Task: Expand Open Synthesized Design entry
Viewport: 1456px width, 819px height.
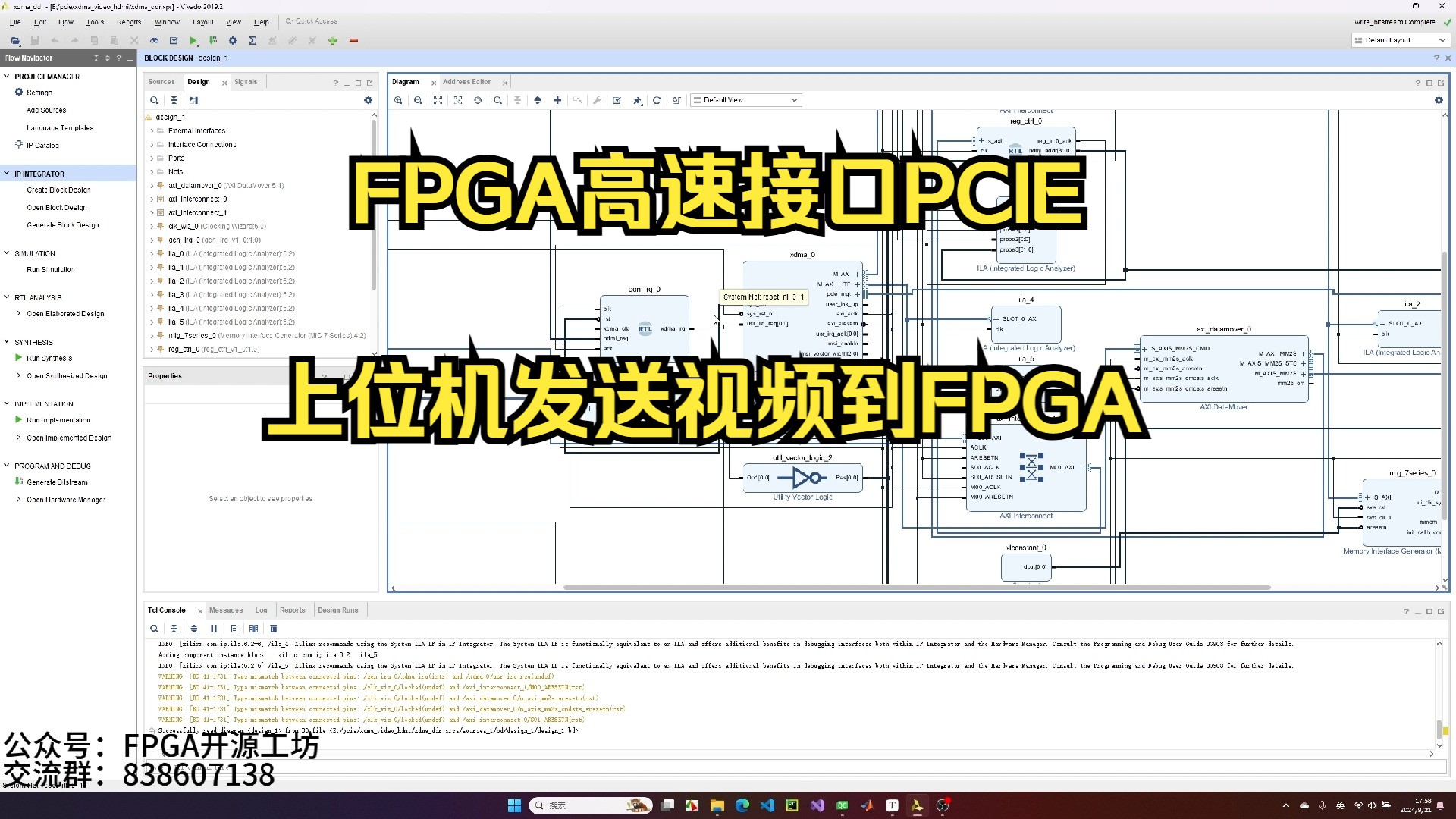Action: coord(19,376)
